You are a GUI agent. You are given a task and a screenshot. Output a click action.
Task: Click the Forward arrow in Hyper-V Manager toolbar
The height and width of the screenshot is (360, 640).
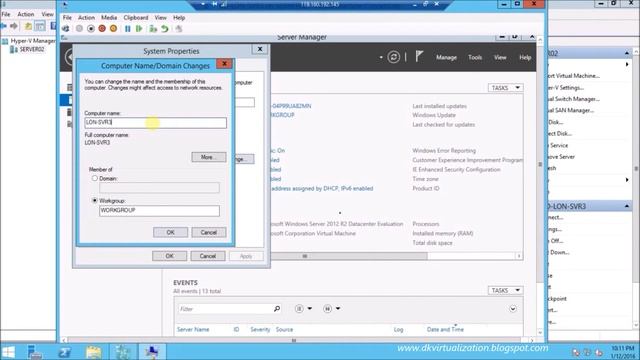(14, 26)
